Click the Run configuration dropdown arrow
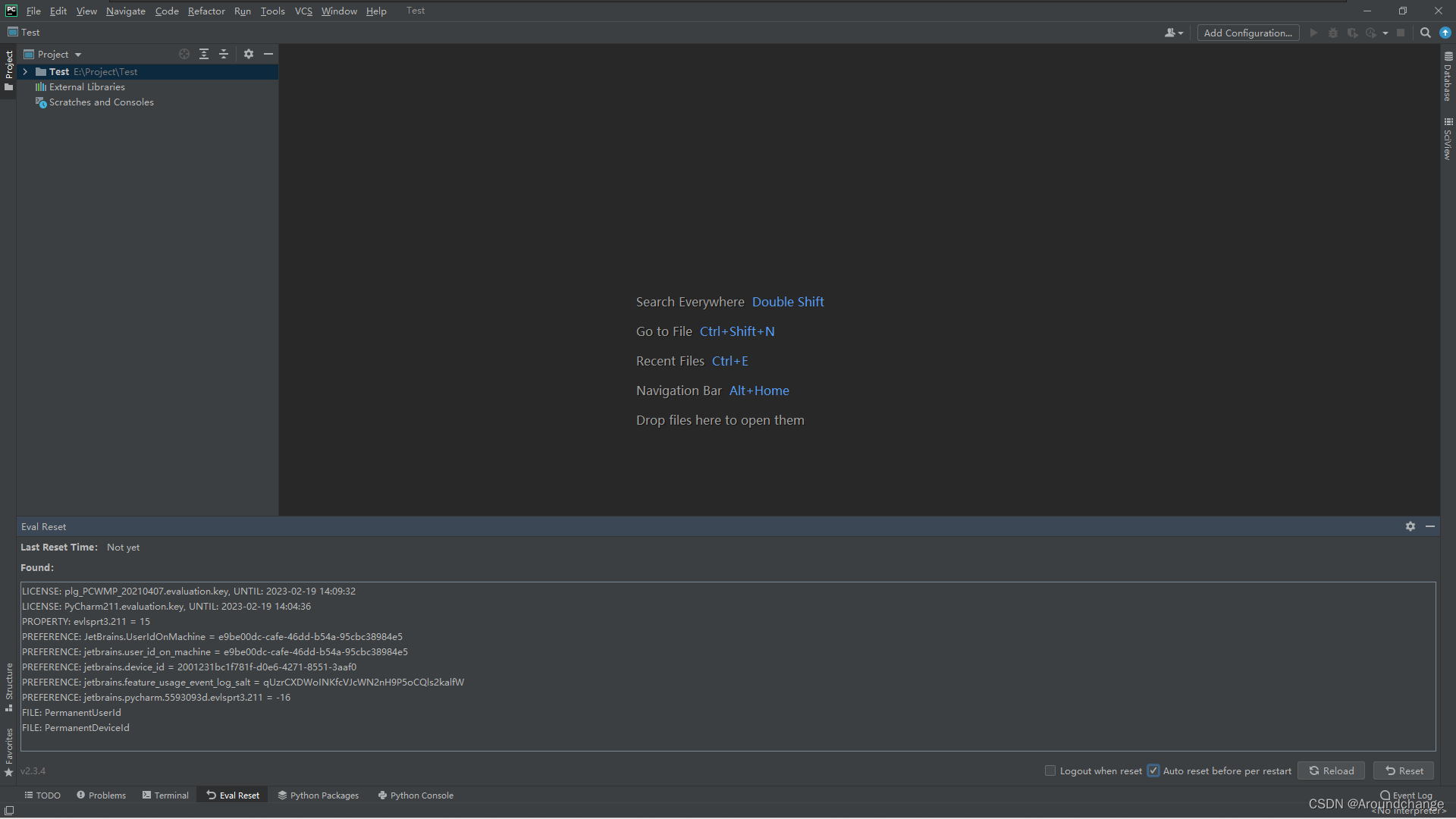This screenshot has width=1456, height=819. coord(1385,34)
